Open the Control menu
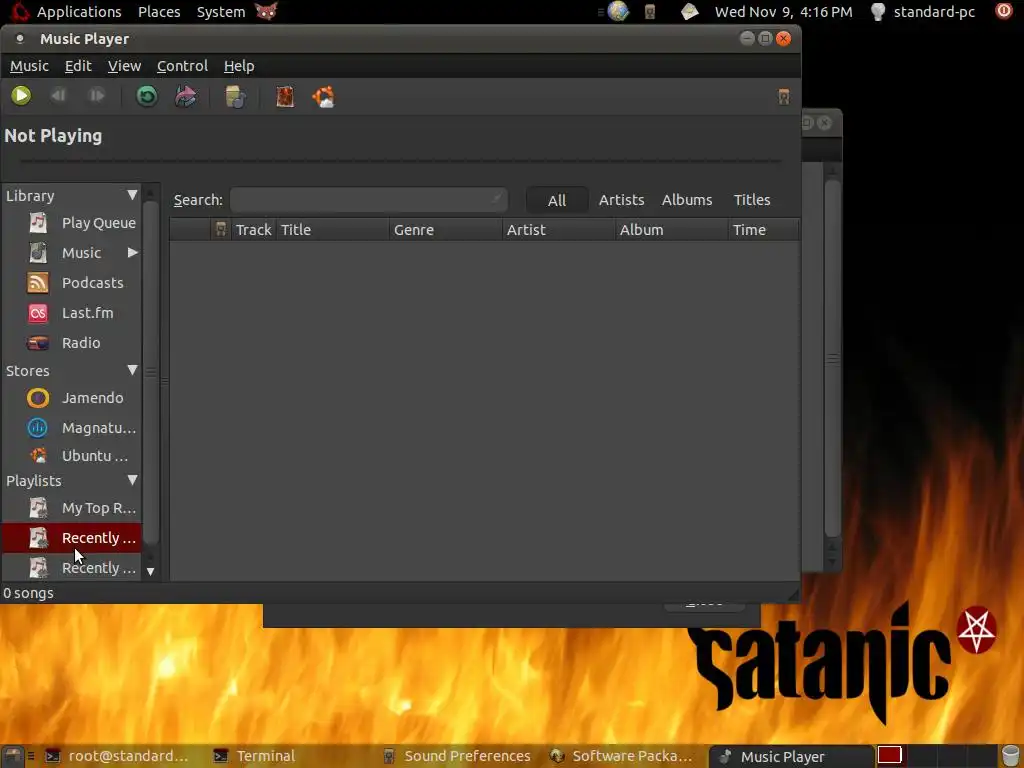 pos(182,66)
